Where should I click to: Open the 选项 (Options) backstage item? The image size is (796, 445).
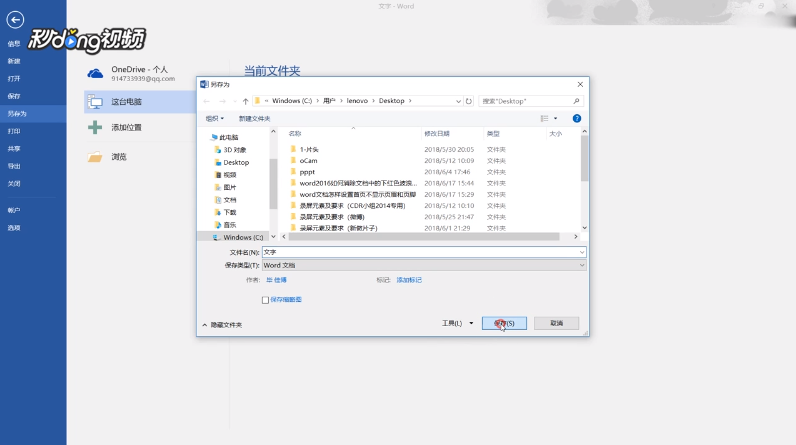pos(14,228)
